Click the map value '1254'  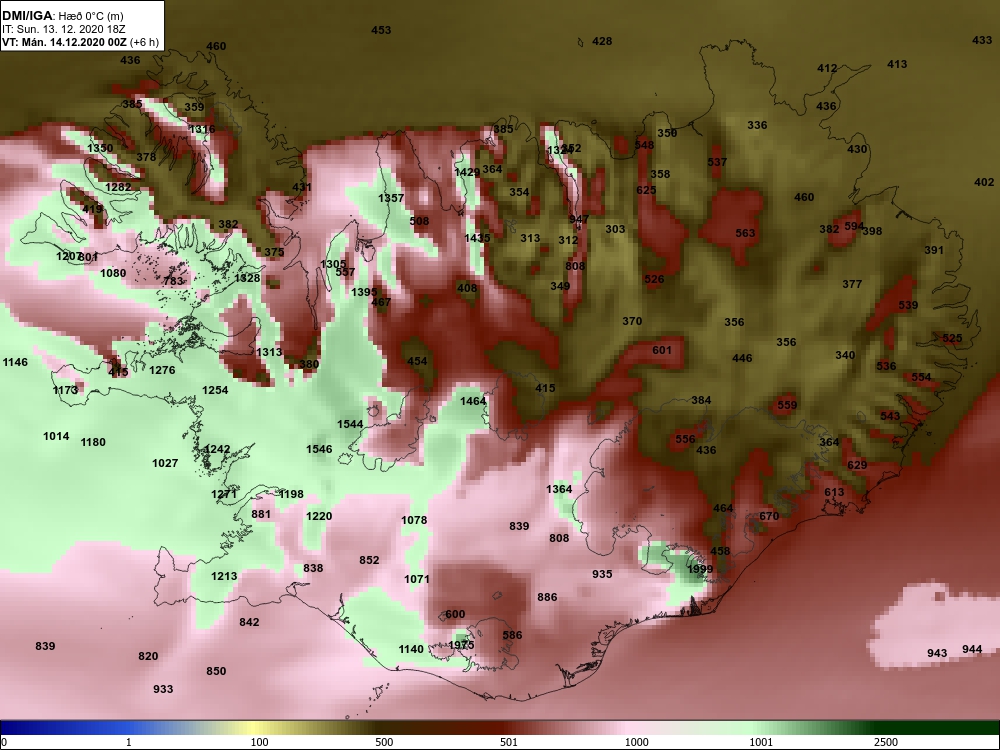pyautogui.click(x=215, y=390)
